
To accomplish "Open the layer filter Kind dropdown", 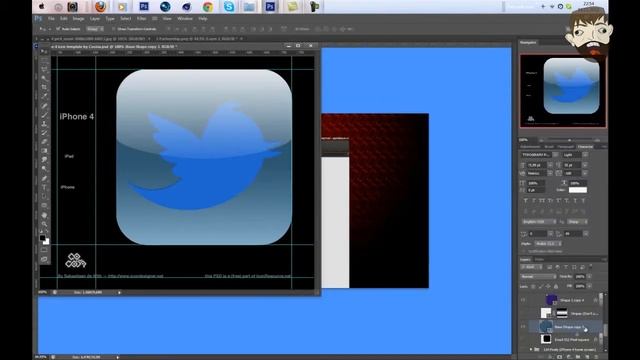I will pos(531,267).
